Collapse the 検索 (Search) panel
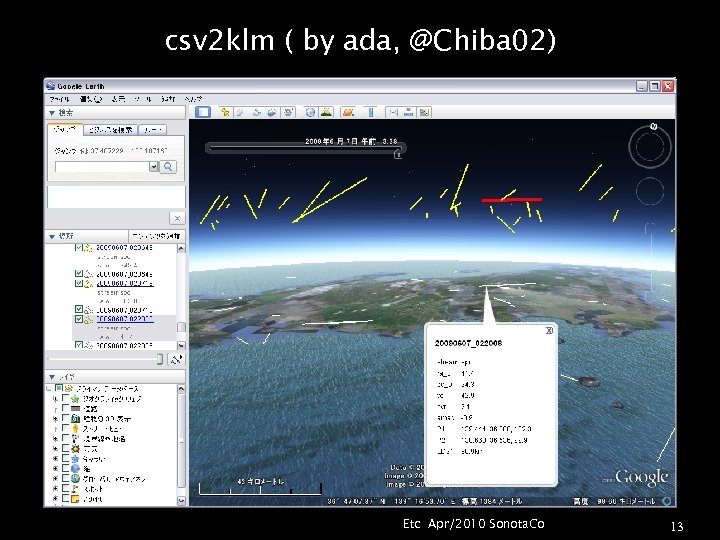The image size is (720, 540). pos(52,112)
